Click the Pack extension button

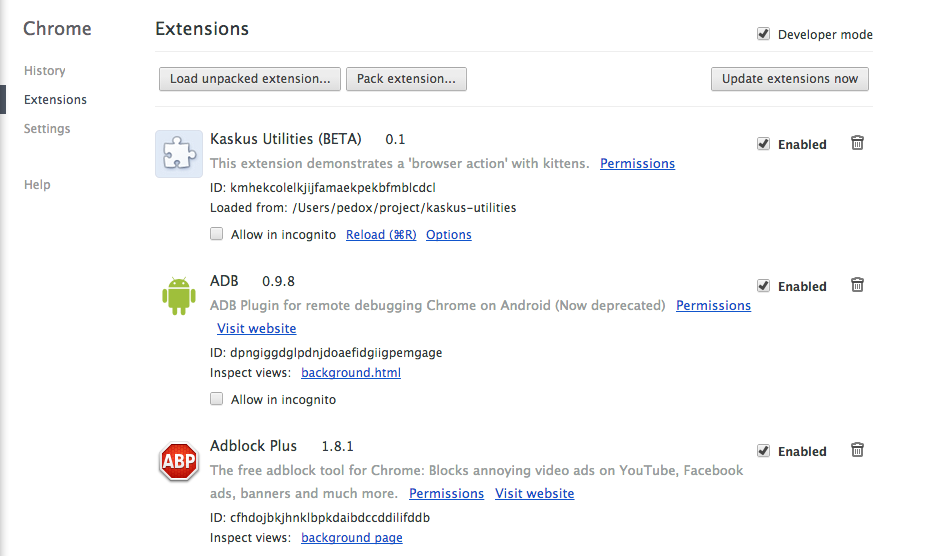[406, 79]
